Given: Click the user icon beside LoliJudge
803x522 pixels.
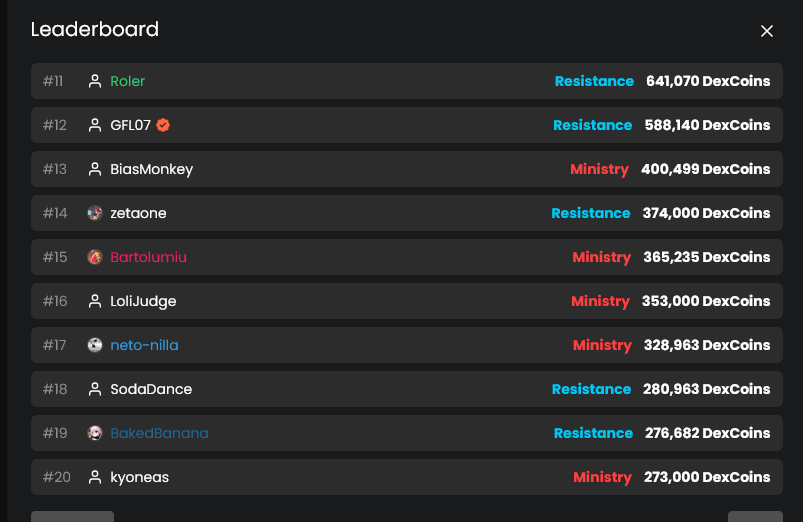Looking at the screenshot, I should (95, 301).
